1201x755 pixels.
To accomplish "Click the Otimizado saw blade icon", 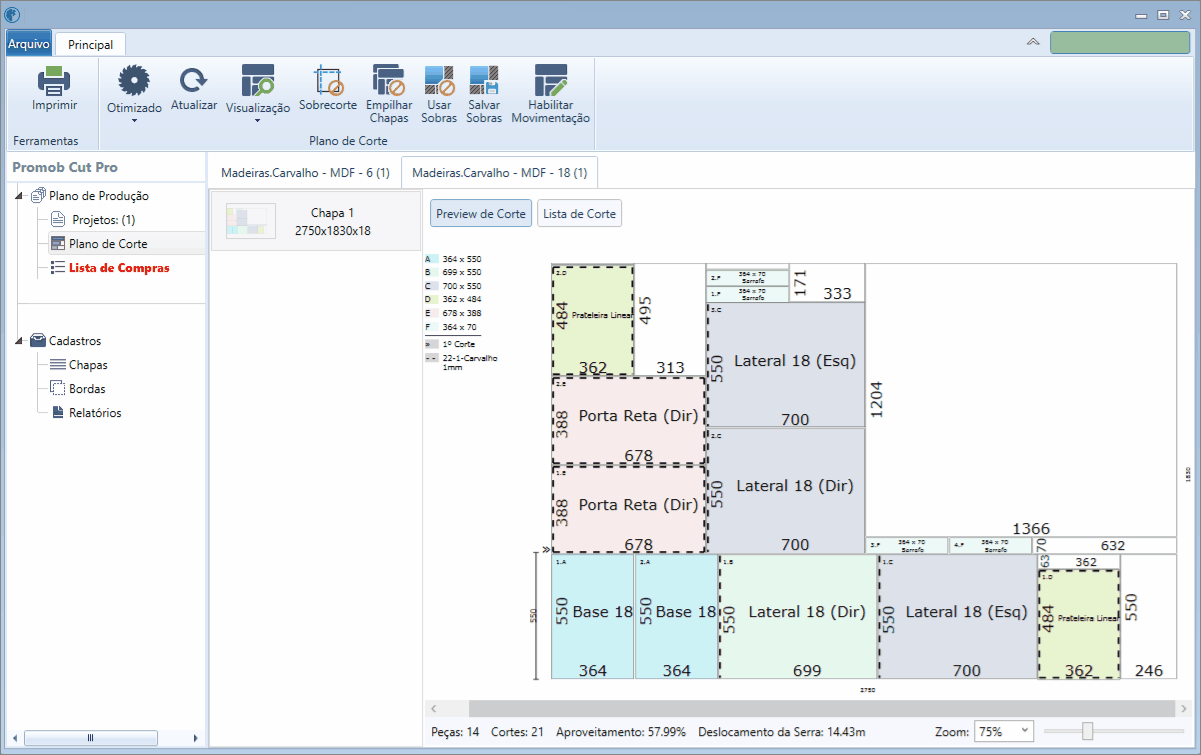I will 133,80.
